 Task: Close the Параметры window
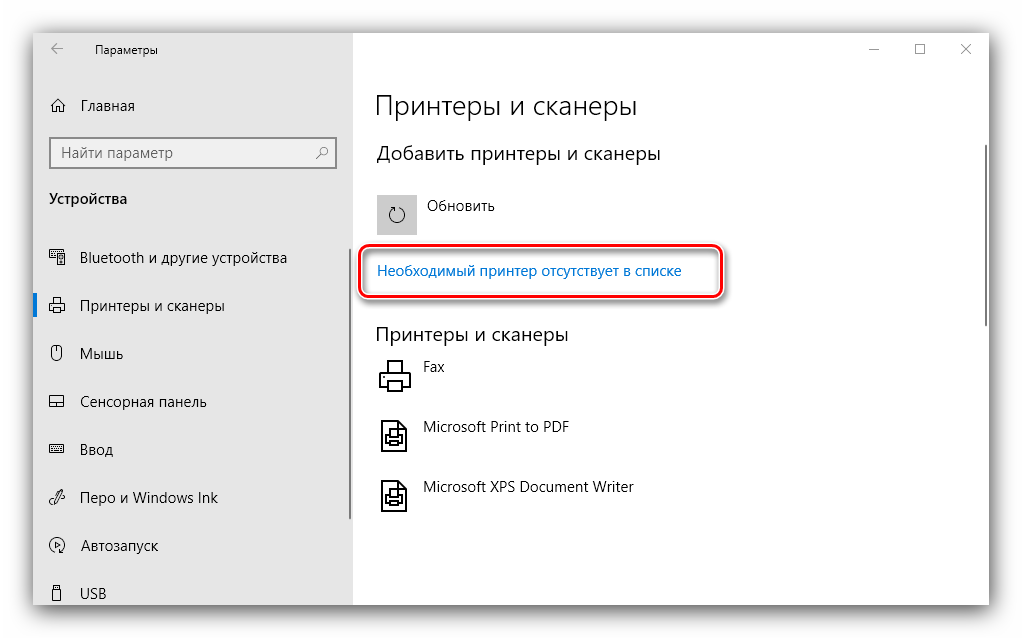click(x=966, y=50)
